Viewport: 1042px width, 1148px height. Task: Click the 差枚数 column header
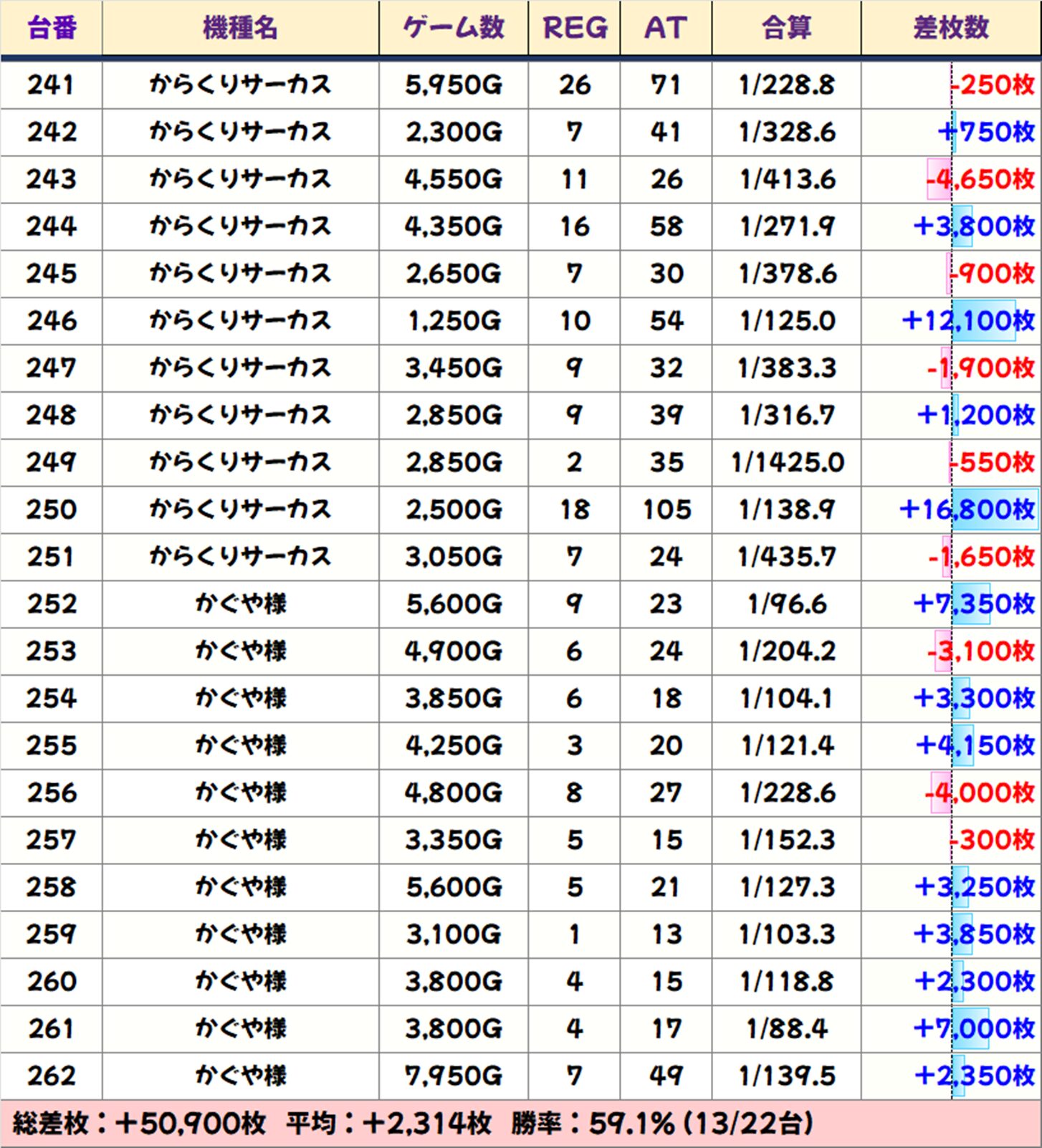[x=951, y=28]
